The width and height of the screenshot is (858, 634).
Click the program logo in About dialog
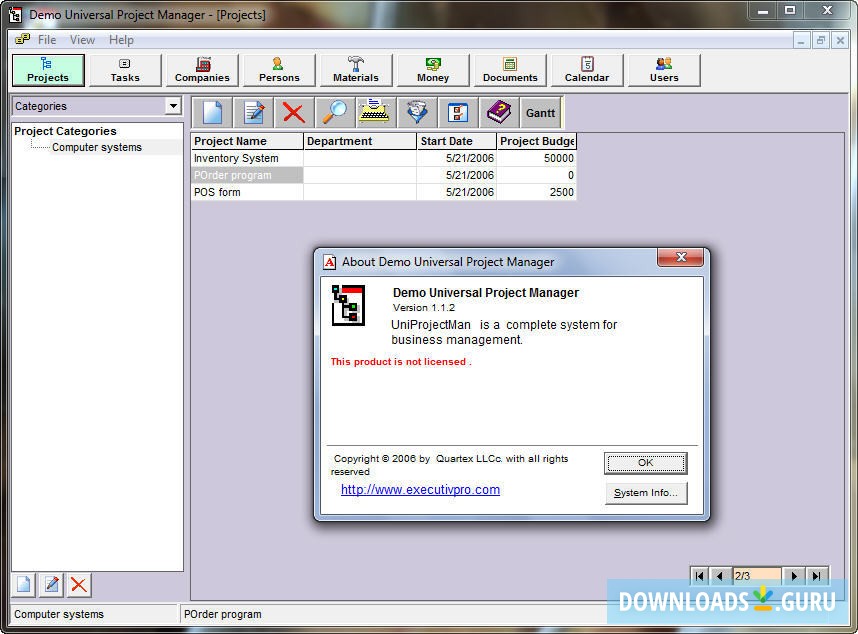(x=348, y=305)
